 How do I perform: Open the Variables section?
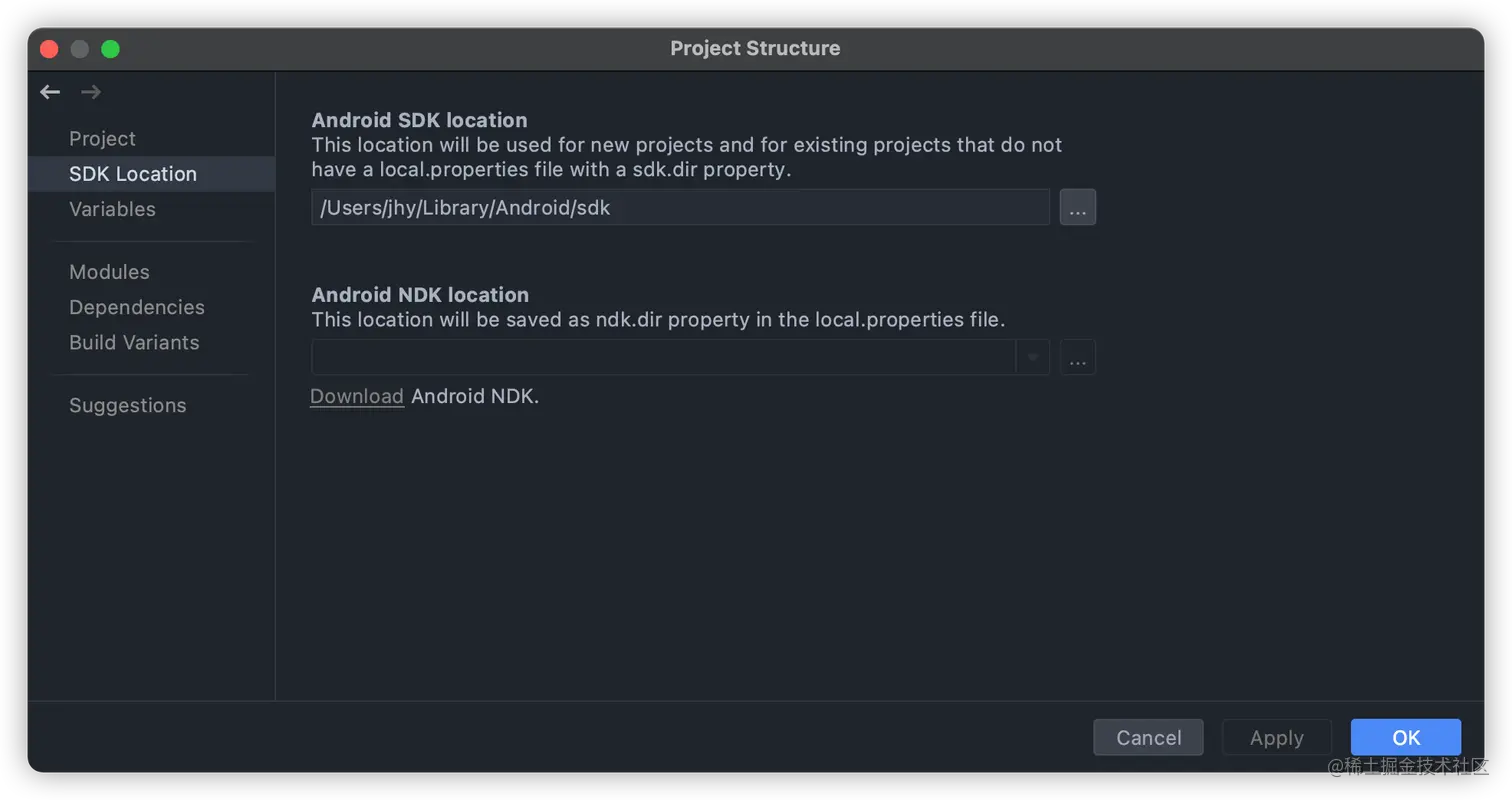click(x=112, y=209)
